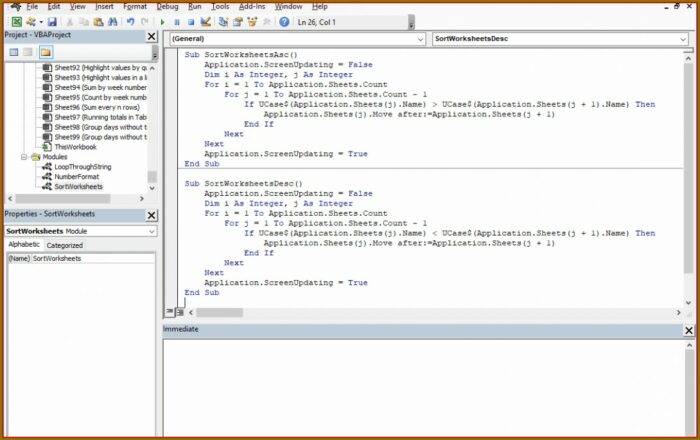Collapse the Modules folder node
The height and width of the screenshot is (440, 700).
tap(24, 157)
